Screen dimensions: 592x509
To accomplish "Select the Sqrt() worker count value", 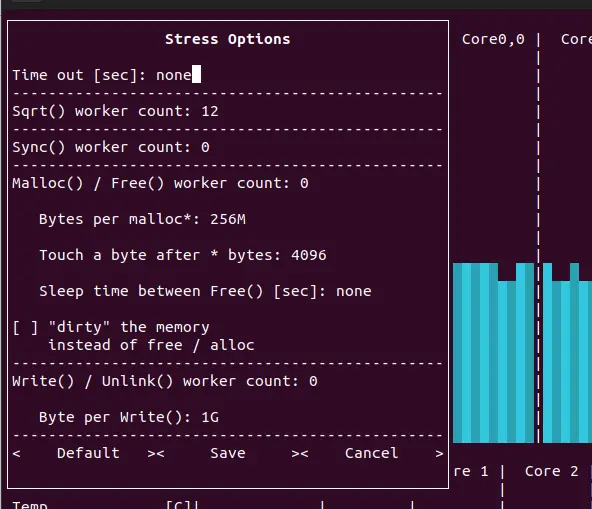I will pyautogui.click(x=210, y=111).
